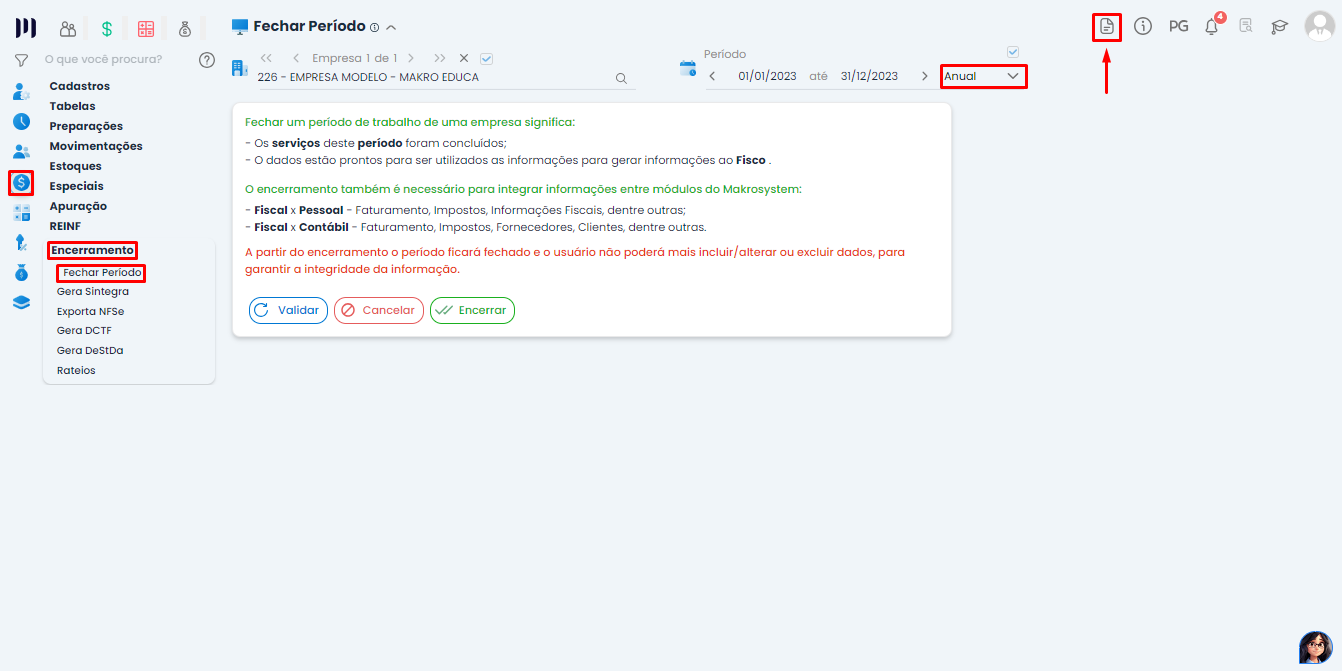
Task: Click the graduation cap training icon
Action: tap(1279, 27)
